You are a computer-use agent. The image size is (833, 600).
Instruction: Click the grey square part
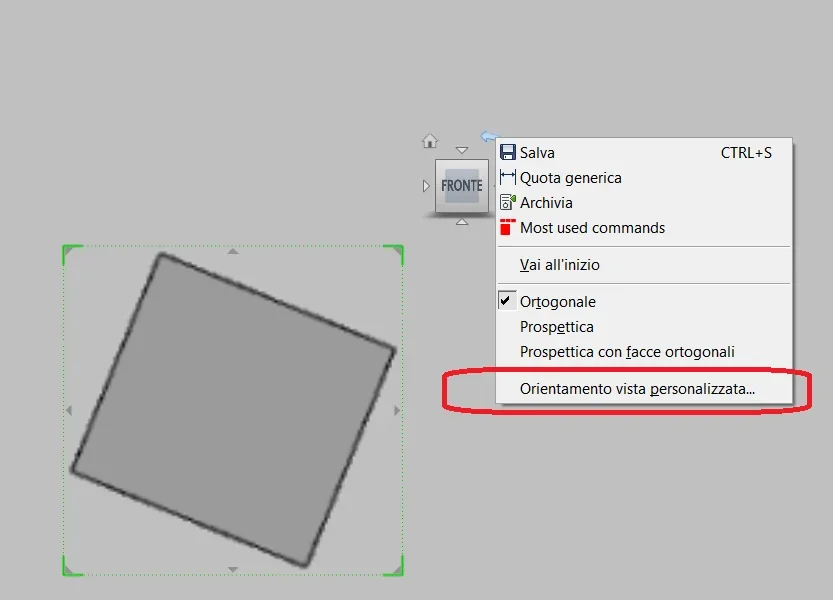pos(234,410)
